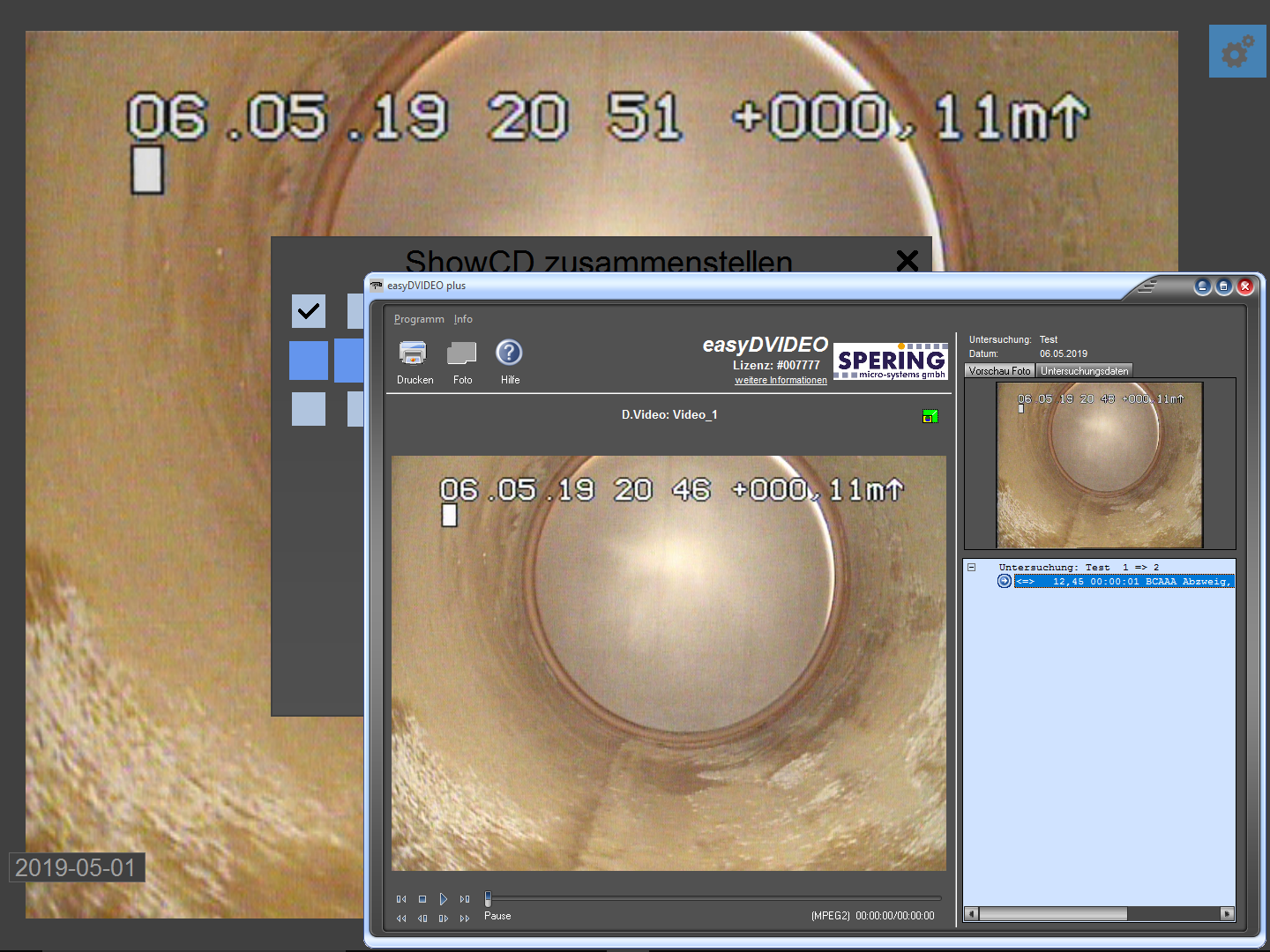Screen dimensions: 1270x952
Task: Click the Foto capture icon
Action: pyautogui.click(x=462, y=353)
